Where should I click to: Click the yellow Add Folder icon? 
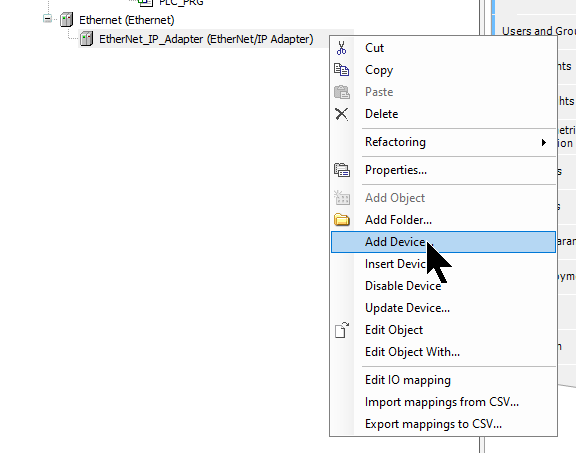click(x=342, y=220)
